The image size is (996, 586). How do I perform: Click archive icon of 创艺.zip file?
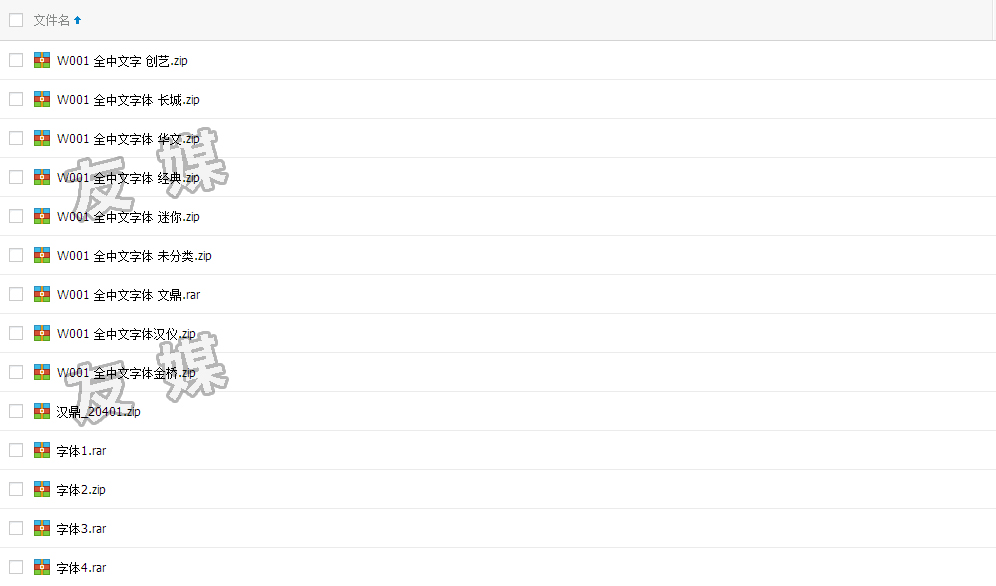coord(42,60)
